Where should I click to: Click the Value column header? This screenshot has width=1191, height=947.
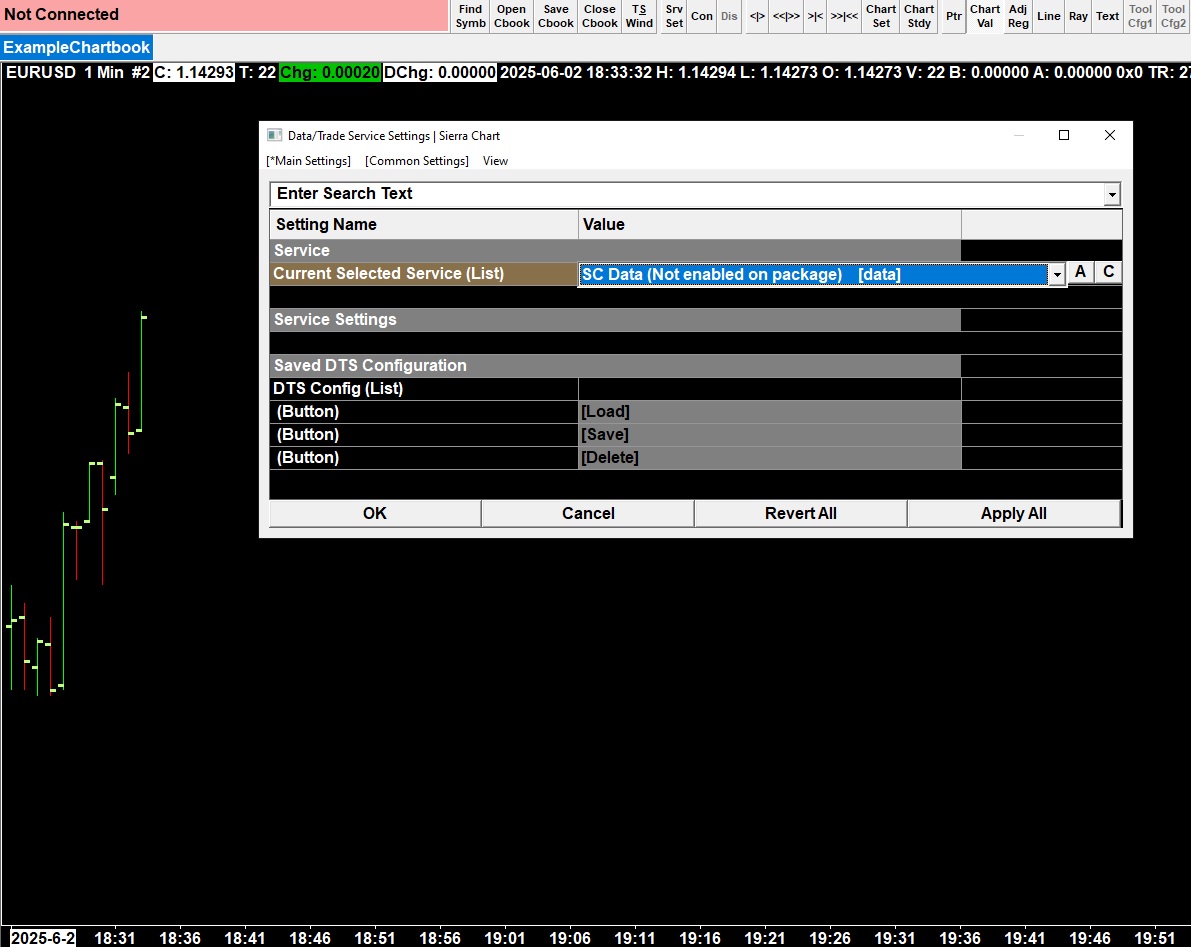[769, 225]
